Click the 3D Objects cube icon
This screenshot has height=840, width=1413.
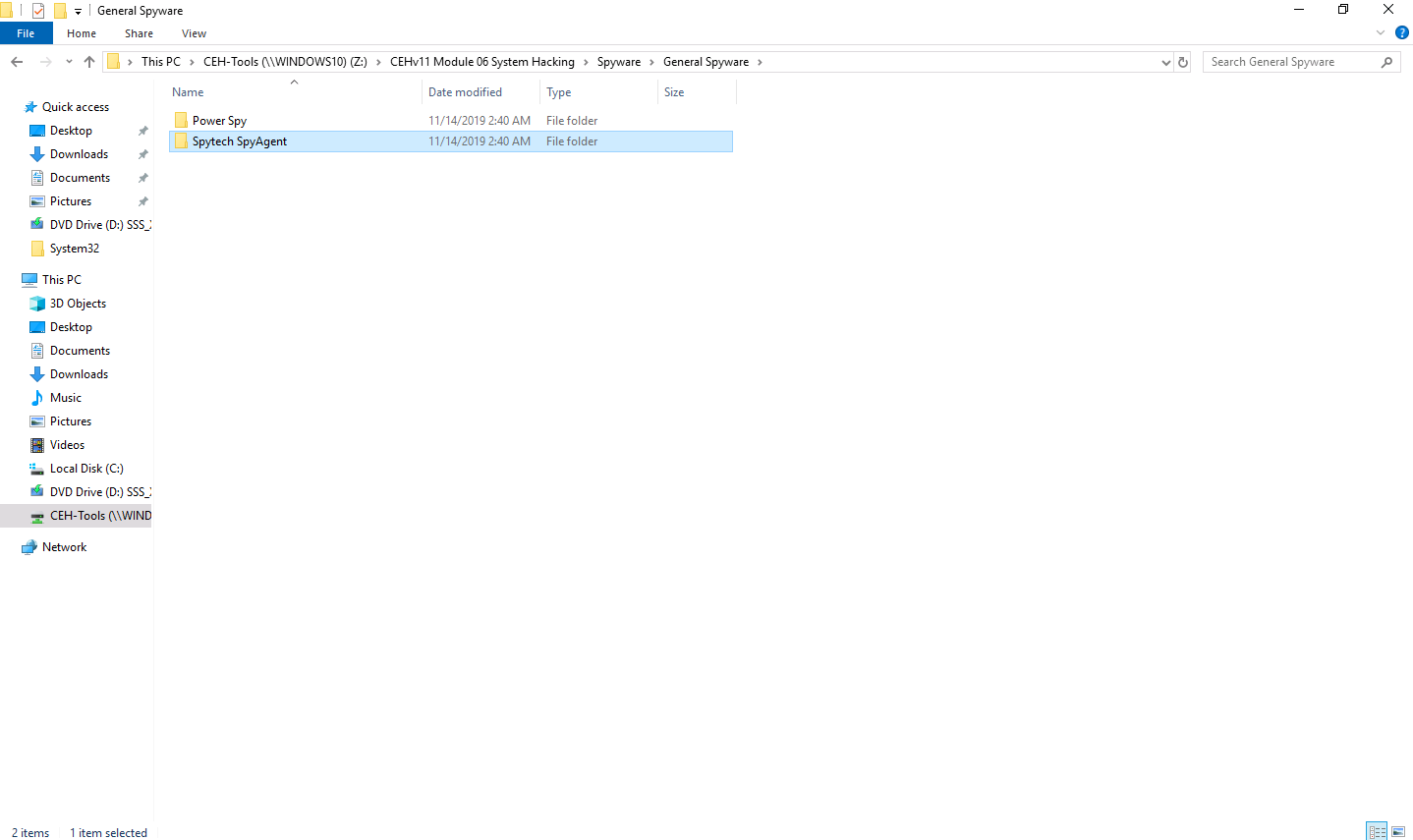[37, 304]
